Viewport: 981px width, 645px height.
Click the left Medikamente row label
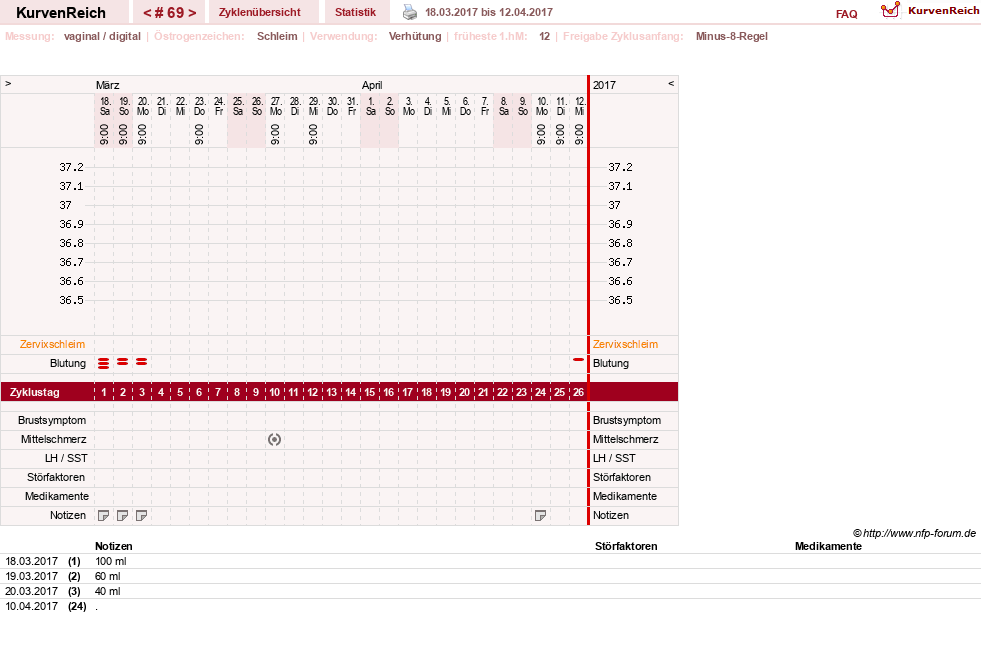[57, 496]
